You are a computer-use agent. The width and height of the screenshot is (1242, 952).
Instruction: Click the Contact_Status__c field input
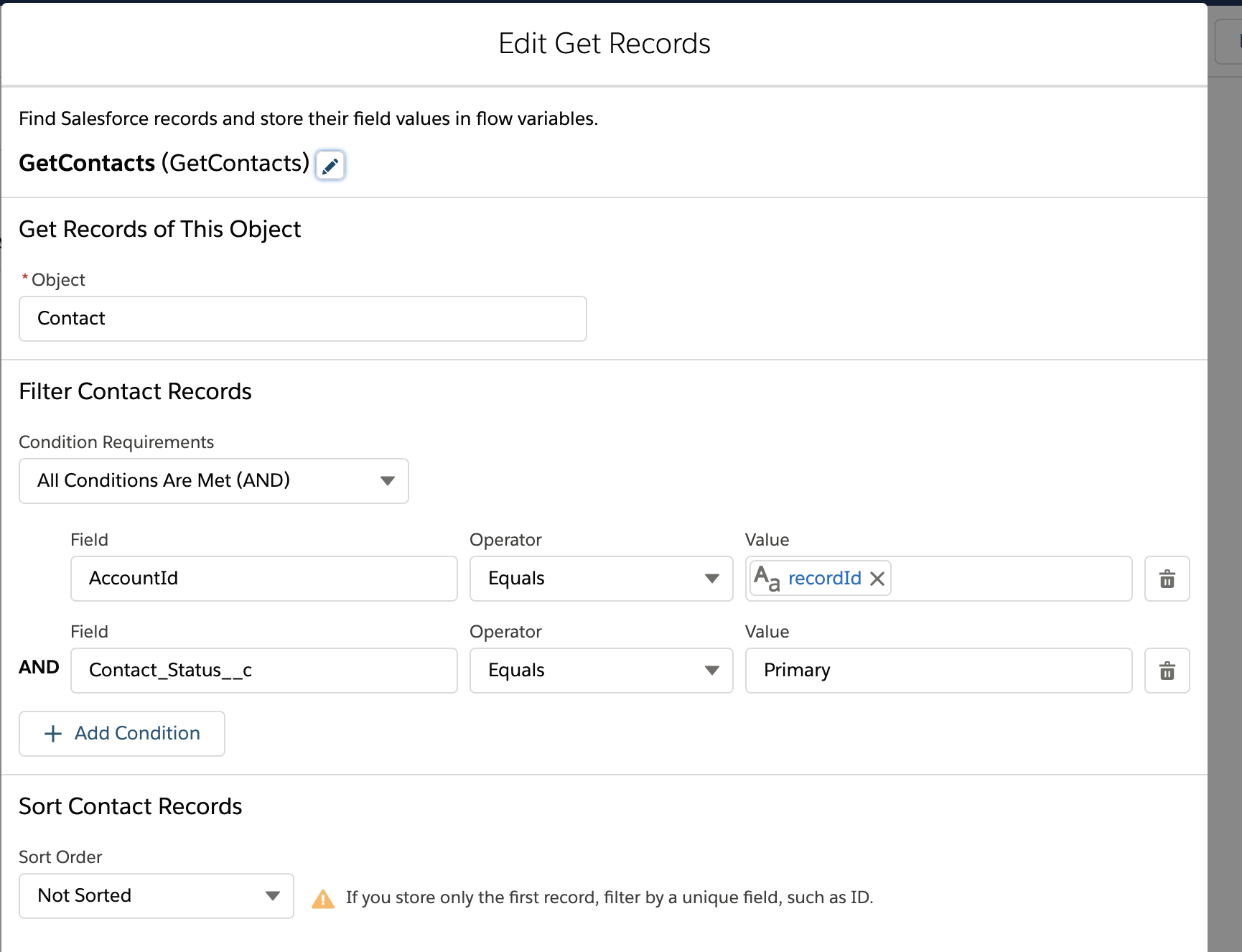tap(263, 671)
